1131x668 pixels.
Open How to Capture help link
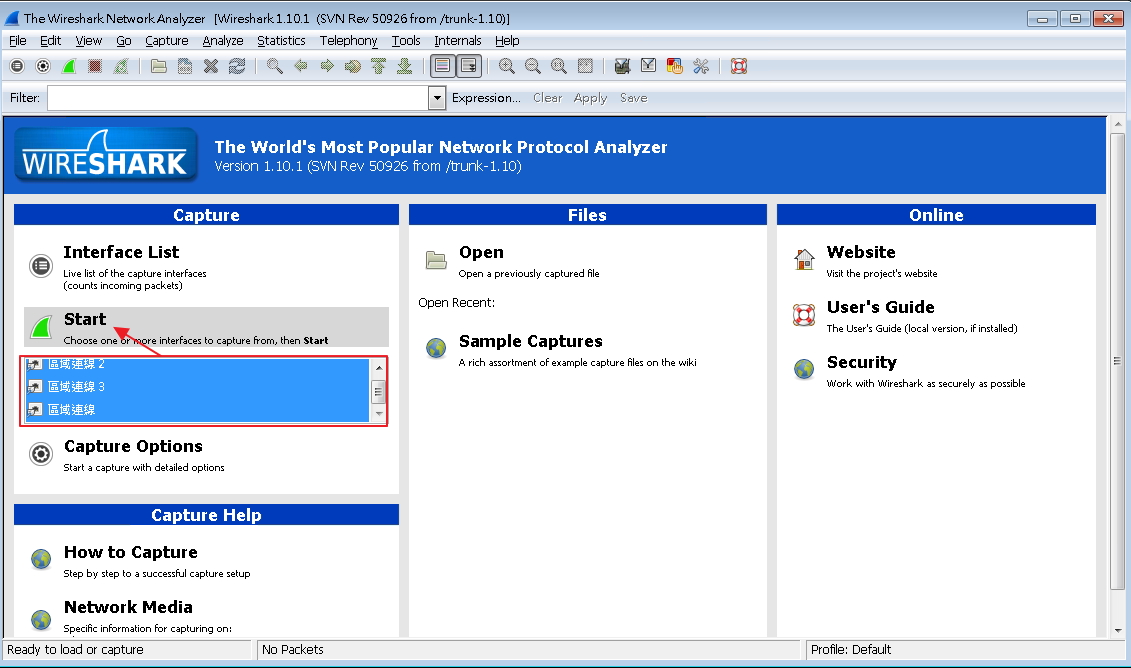pos(130,553)
